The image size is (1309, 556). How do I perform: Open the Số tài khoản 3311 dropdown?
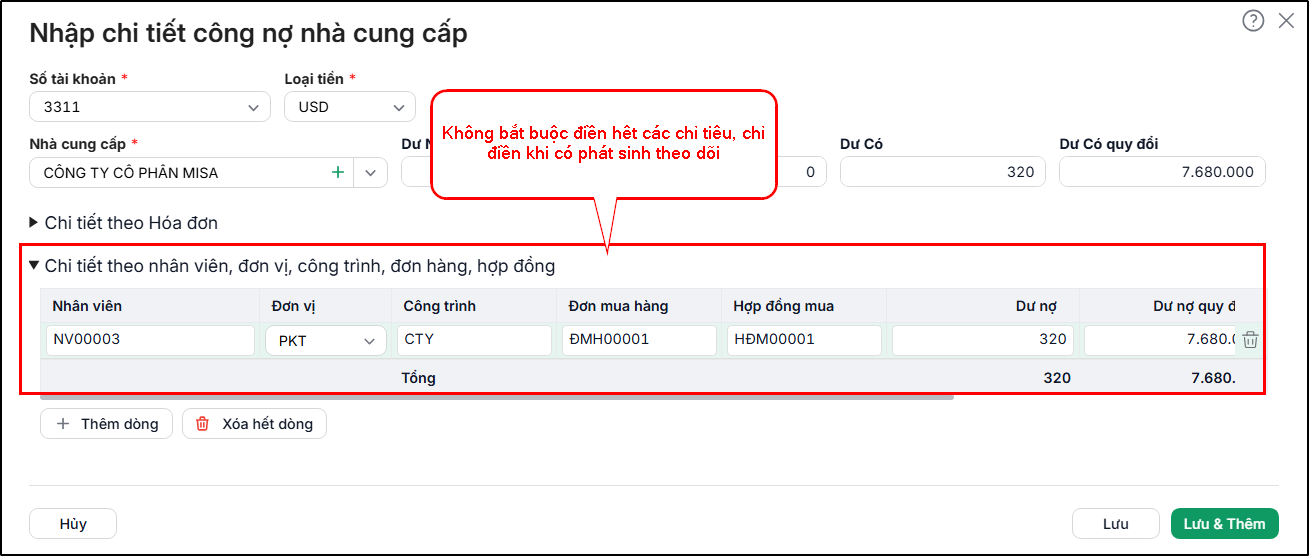(x=150, y=107)
